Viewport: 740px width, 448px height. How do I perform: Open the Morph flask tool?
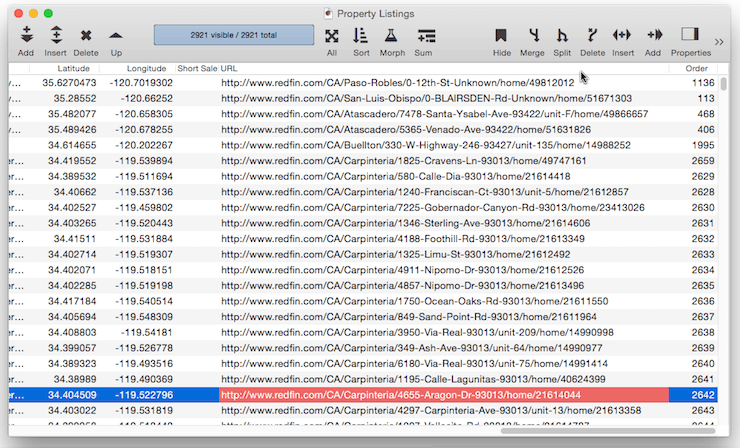point(391,35)
